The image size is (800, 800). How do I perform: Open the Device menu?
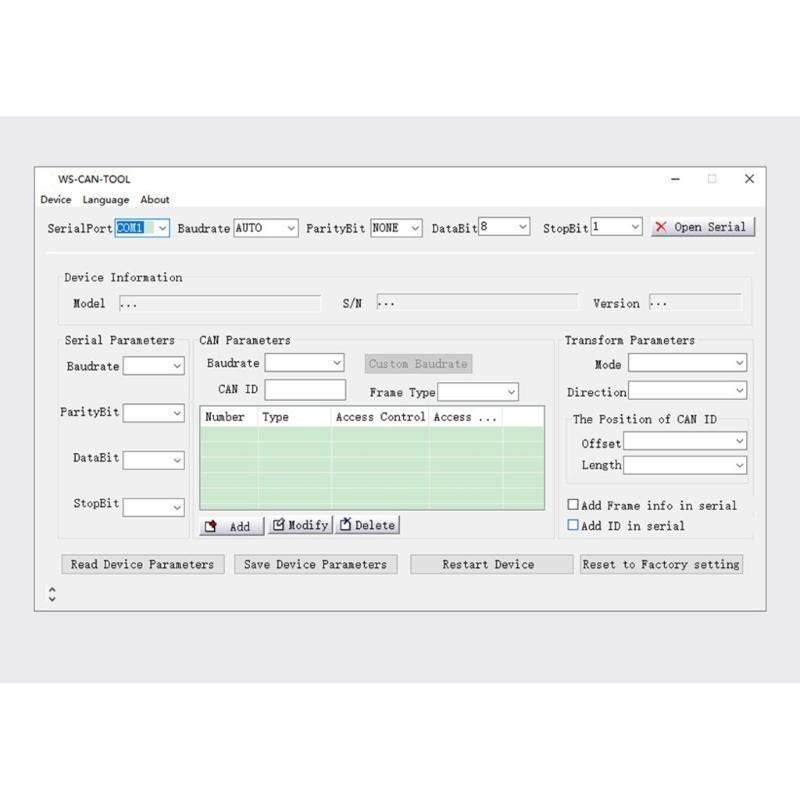coord(56,199)
